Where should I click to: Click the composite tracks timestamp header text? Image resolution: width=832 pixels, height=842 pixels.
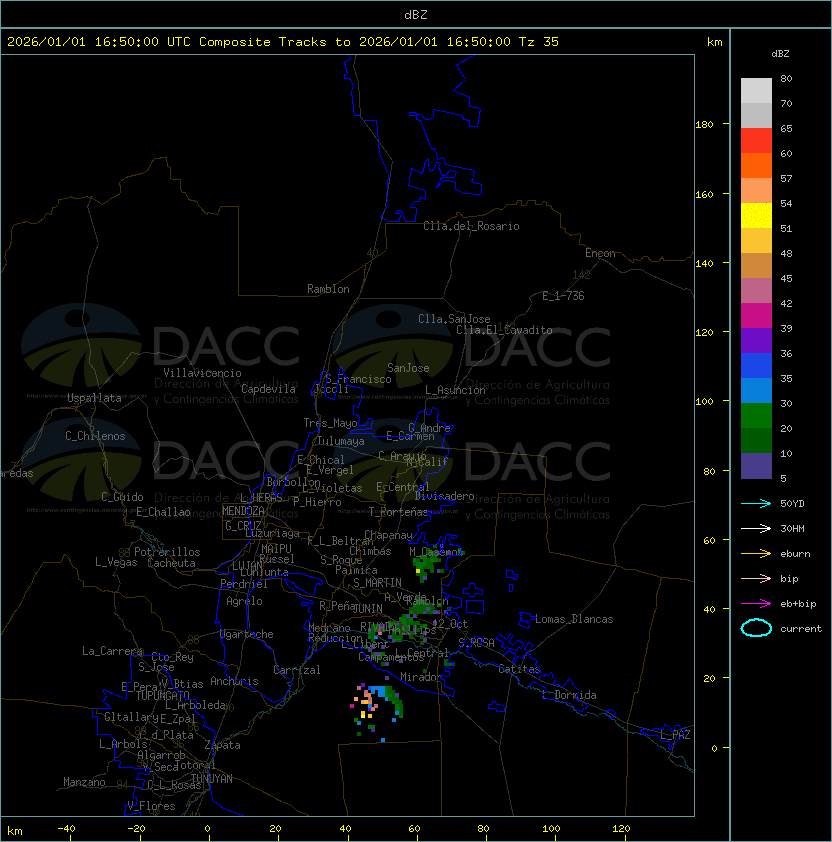(x=283, y=42)
